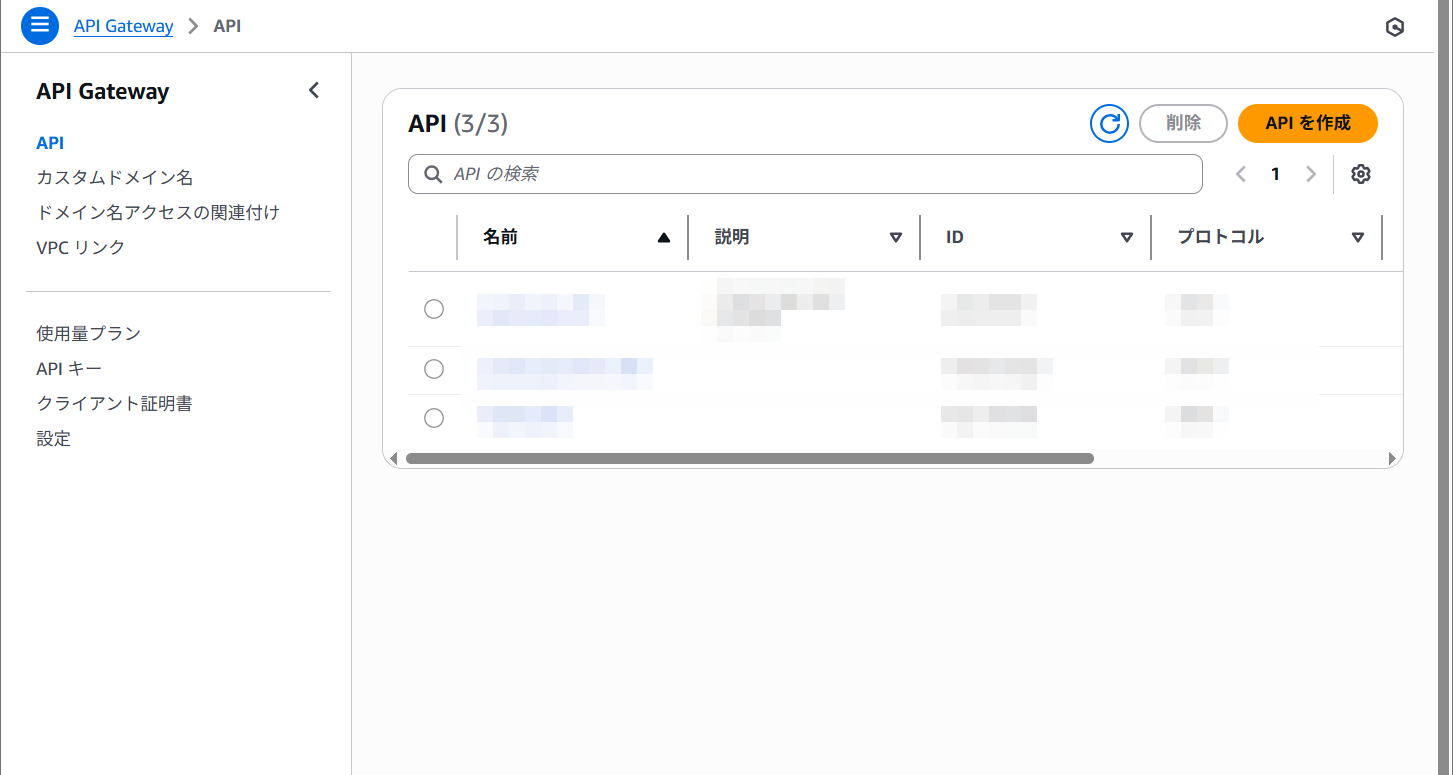
Task: Sort by the 説明 column arrow
Action: click(896, 238)
